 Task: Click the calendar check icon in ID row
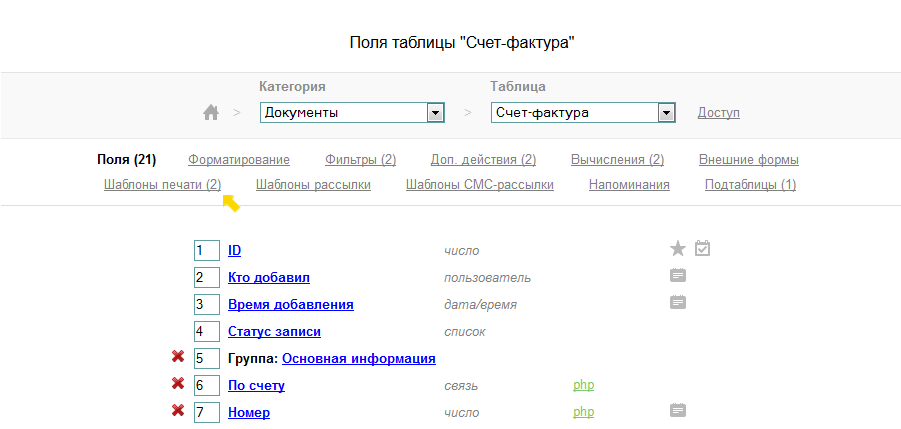702,248
